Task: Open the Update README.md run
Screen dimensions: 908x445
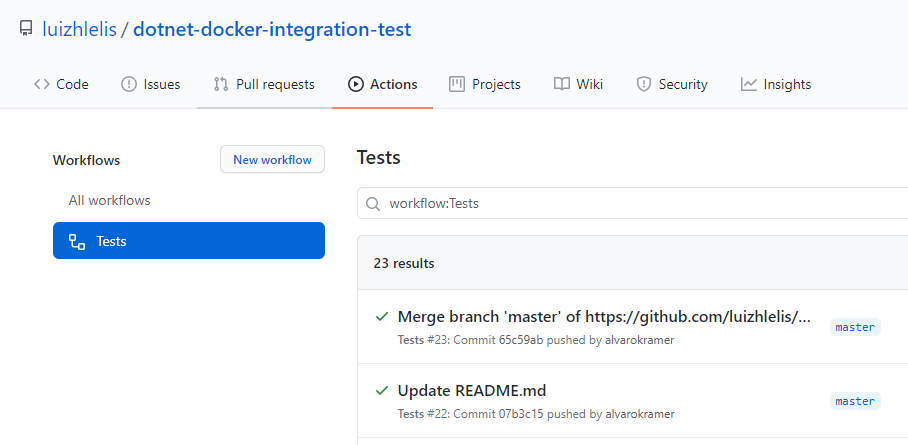Action: [x=472, y=391]
